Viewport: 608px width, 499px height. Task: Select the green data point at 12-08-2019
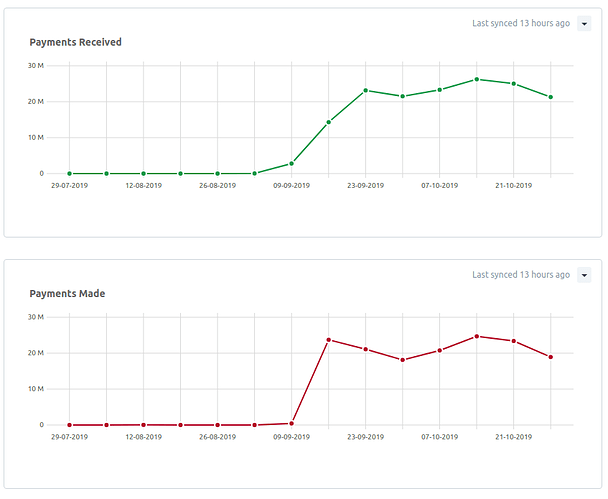[x=143, y=174]
